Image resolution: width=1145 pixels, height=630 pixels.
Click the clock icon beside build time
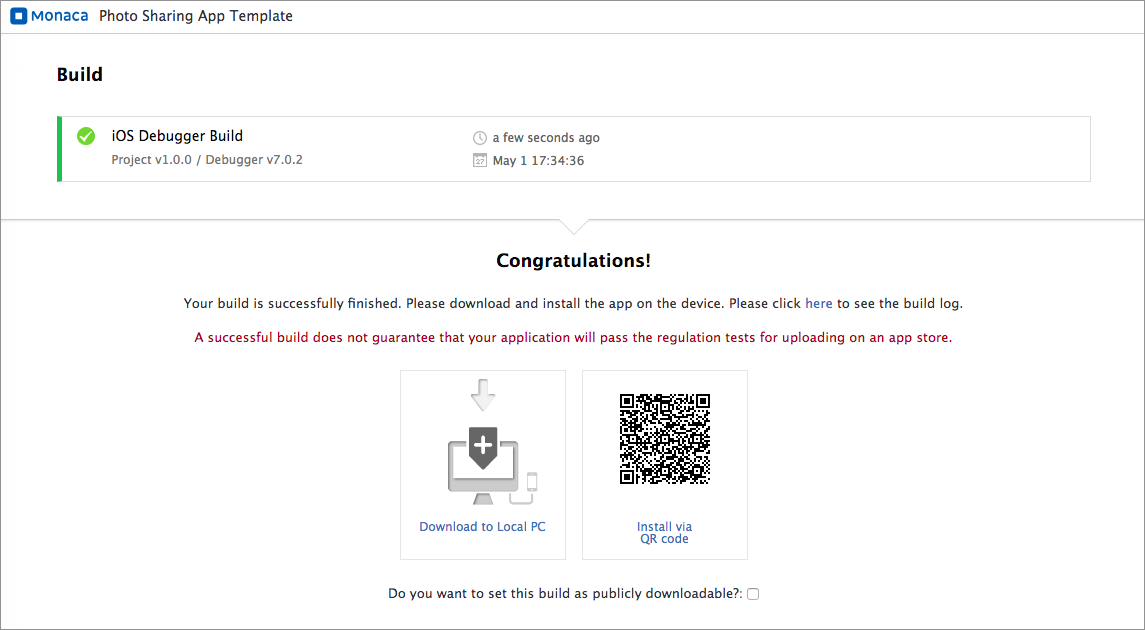480,138
